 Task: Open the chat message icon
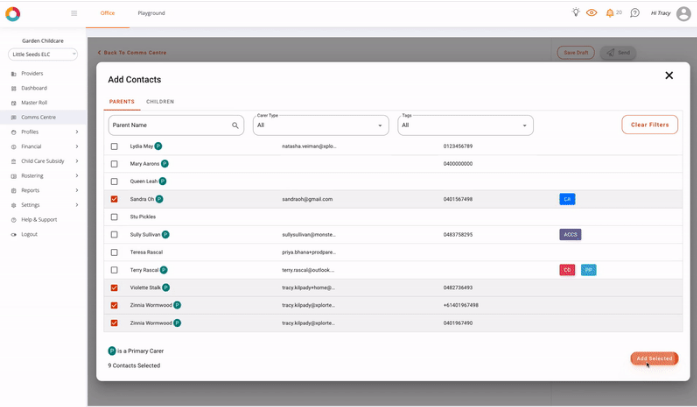pos(634,13)
